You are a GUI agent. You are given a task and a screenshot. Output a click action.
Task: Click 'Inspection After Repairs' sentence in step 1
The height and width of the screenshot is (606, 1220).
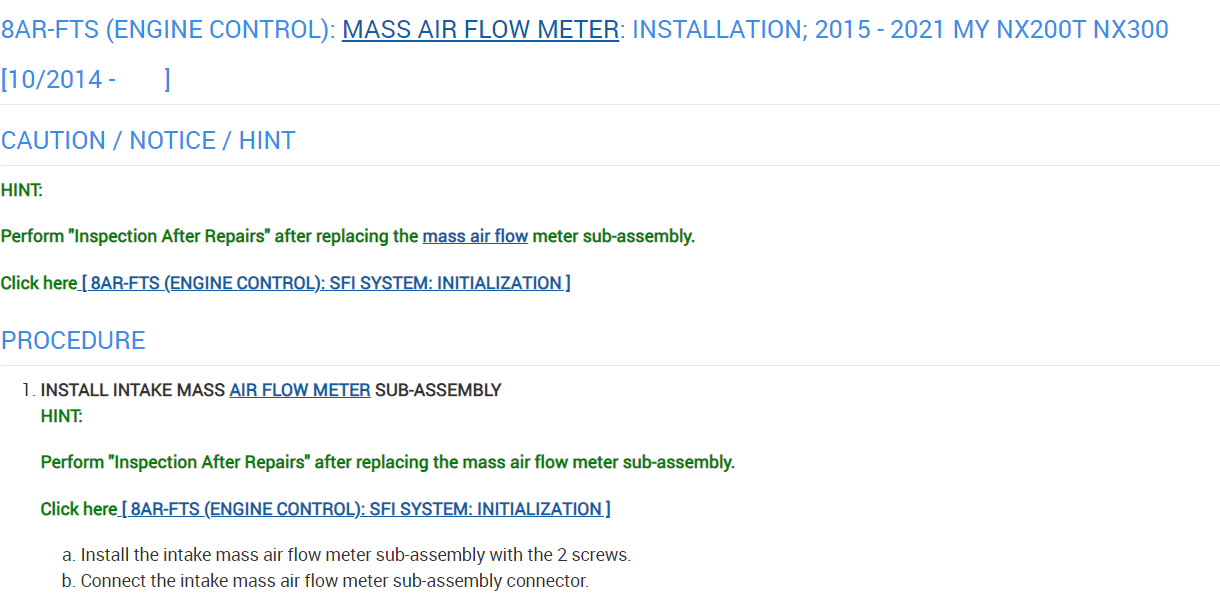pyautogui.click(x=387, y=462)
